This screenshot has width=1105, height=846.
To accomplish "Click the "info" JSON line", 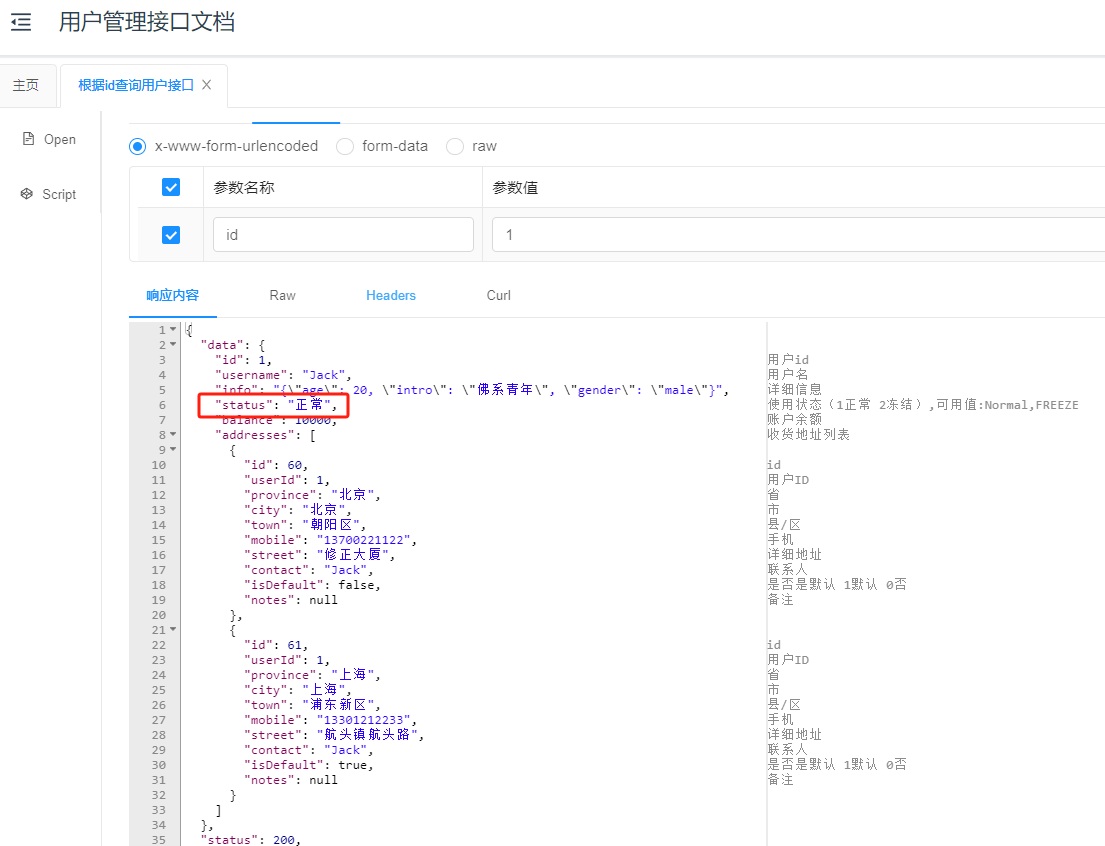I will tap(472, 390).
